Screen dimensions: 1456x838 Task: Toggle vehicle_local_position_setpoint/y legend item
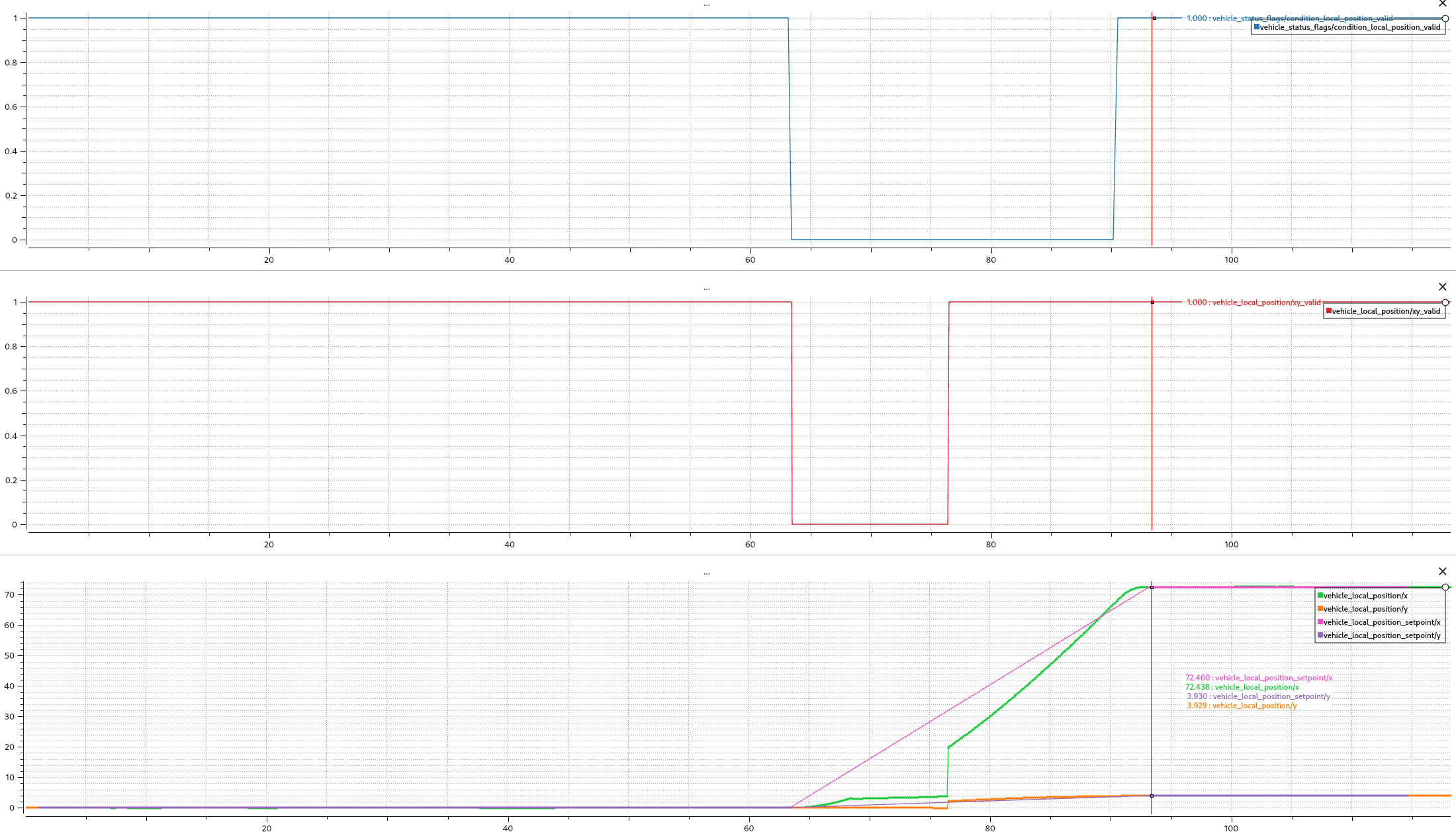(x=1382, y=635)
